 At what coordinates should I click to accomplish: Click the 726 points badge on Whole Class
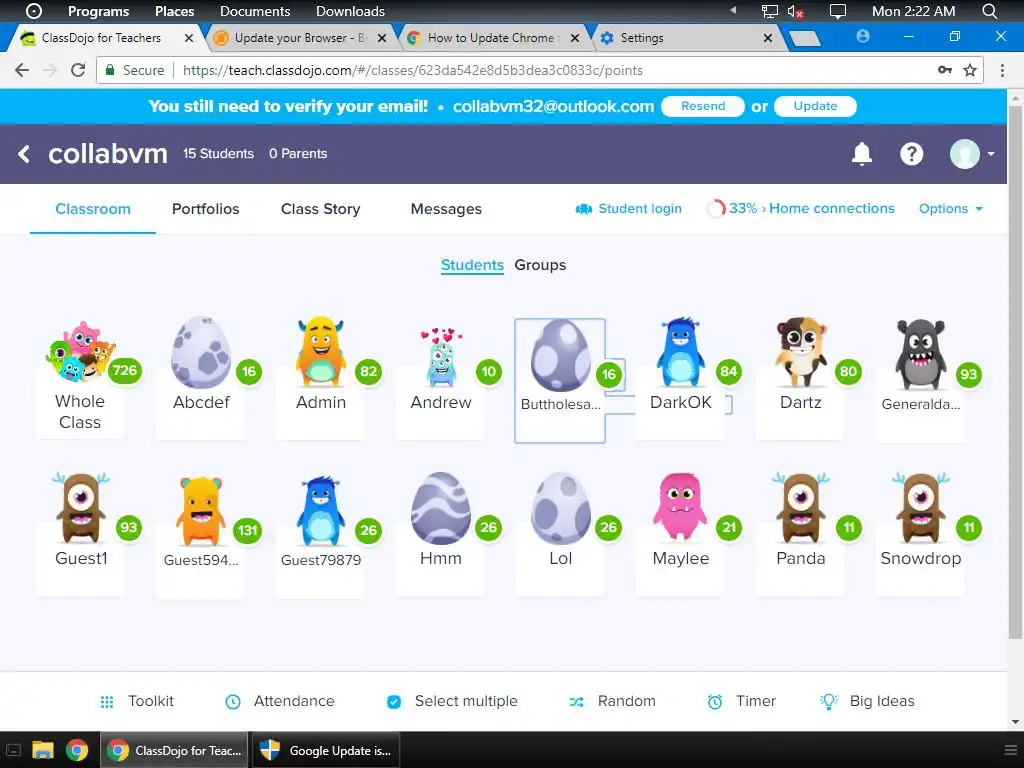(124, 371)
